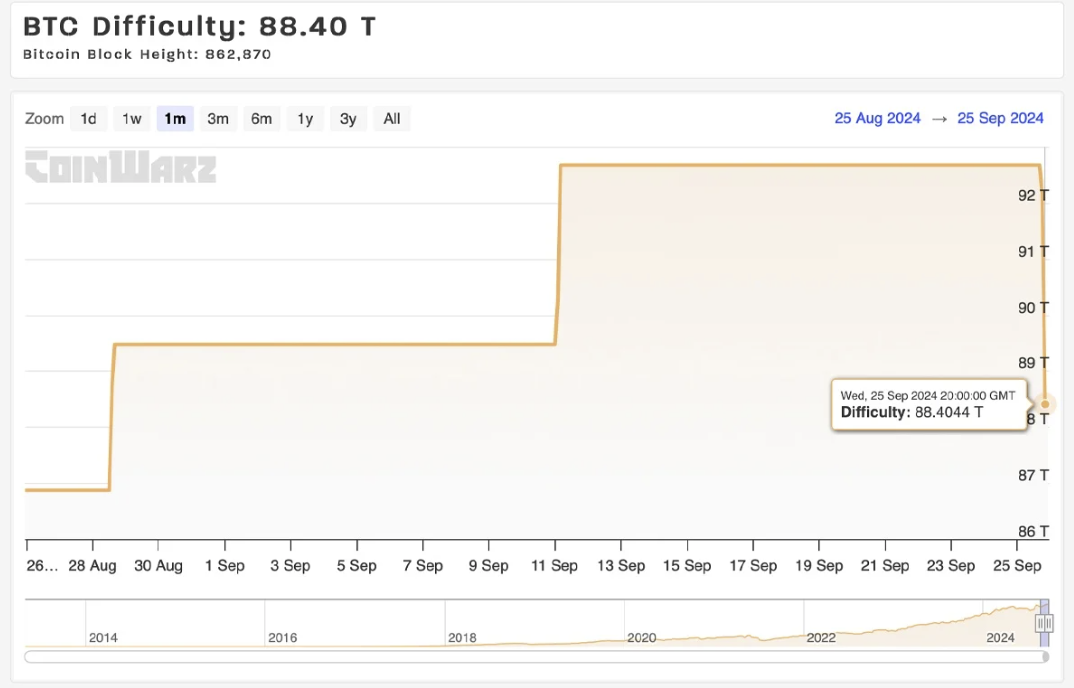Image resolution: width=1074 pixels, height=688 pixels.
Task: Click the '11 Sep' x-axis label
Action: coord(554,565)
